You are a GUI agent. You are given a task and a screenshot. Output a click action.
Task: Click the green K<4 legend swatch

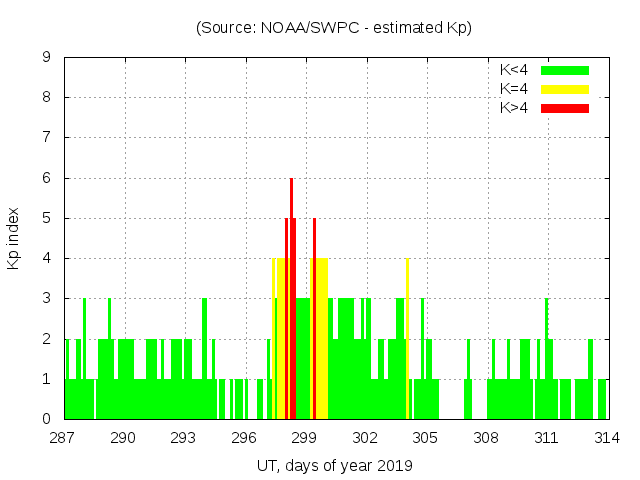pyautogui.click(x=564, y=70)
